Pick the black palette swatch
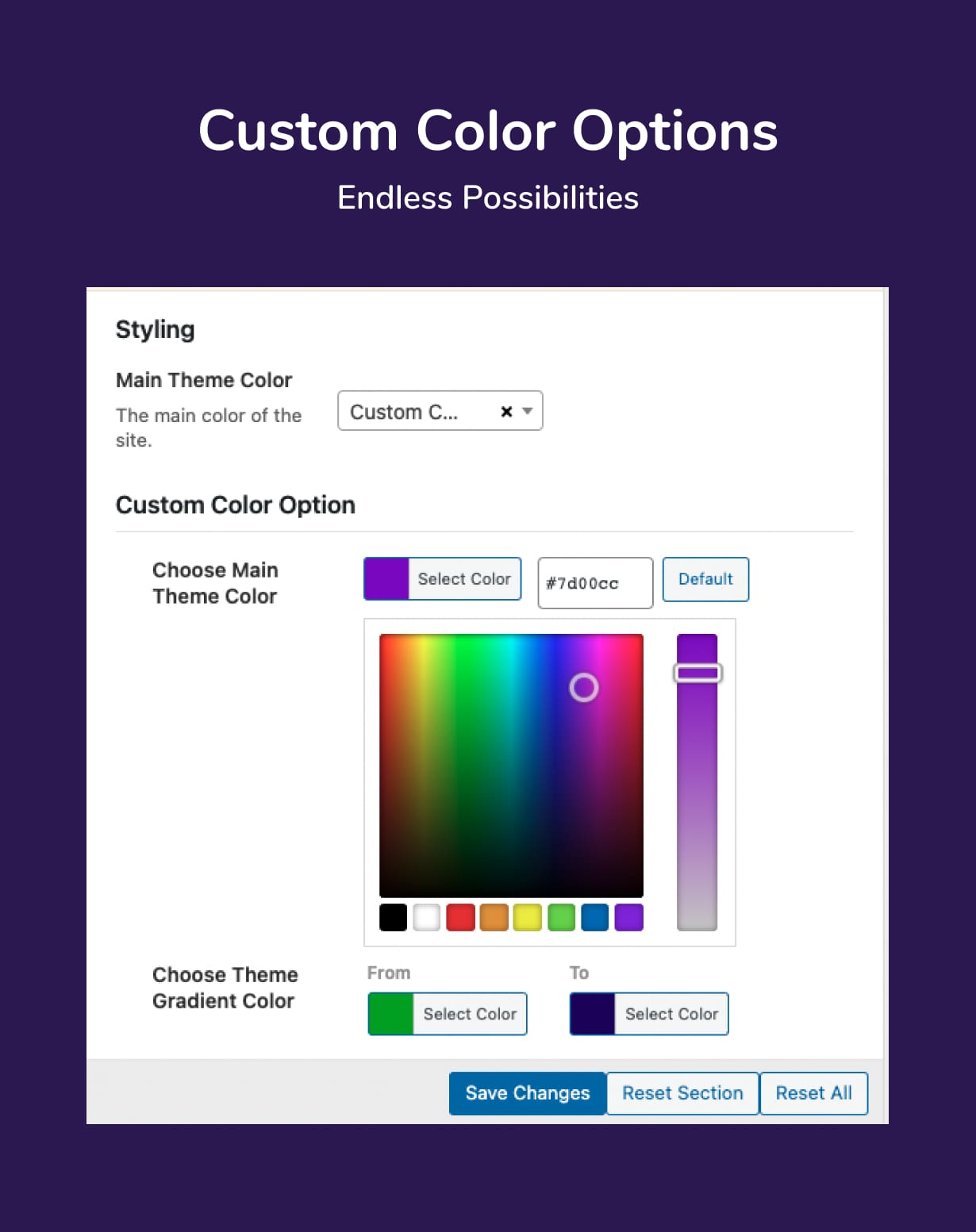This screenshot has height=1232, width=976. [x=394, y=917]
